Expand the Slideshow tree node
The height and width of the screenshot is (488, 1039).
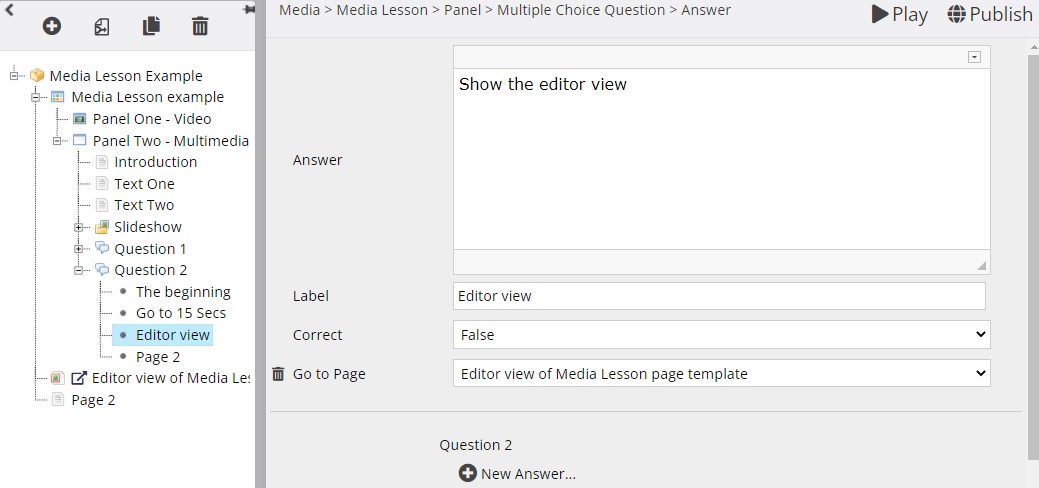pyautogui.click(x=79, y=227)
